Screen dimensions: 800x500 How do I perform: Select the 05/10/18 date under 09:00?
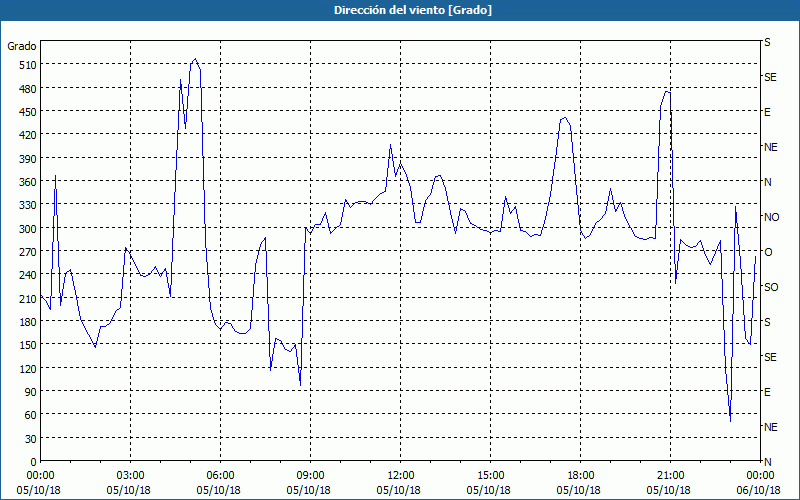[309, 490]
